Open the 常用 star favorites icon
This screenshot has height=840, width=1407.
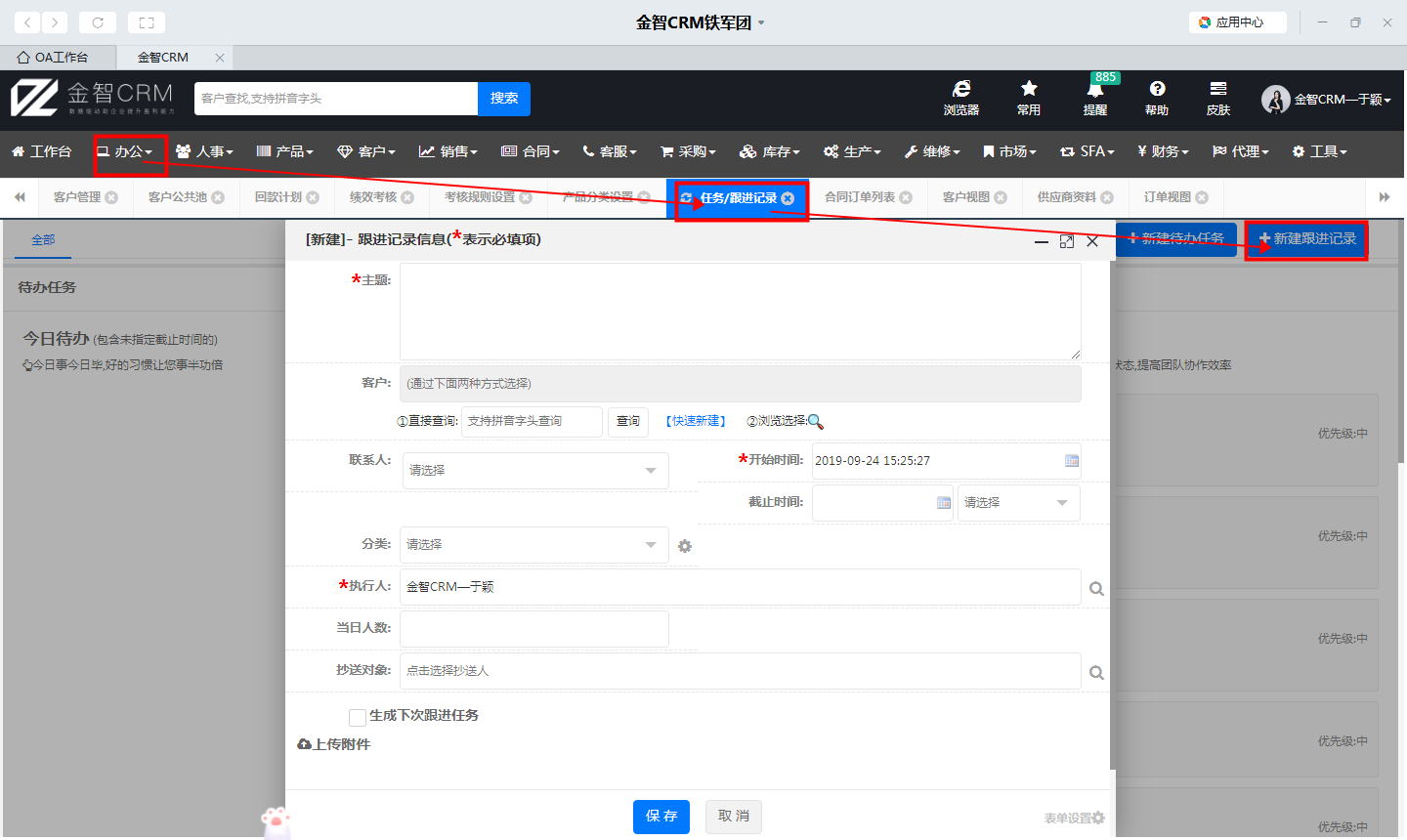pos(1028,98)
